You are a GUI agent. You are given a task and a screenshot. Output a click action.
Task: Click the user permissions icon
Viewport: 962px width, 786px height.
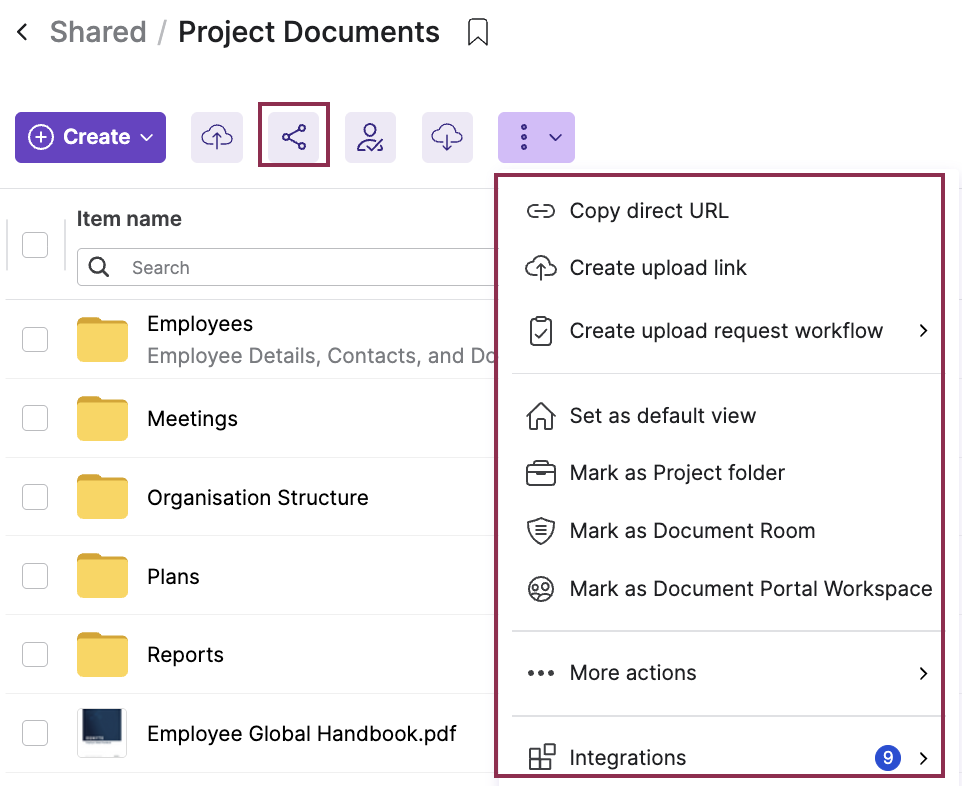point(371,137)
